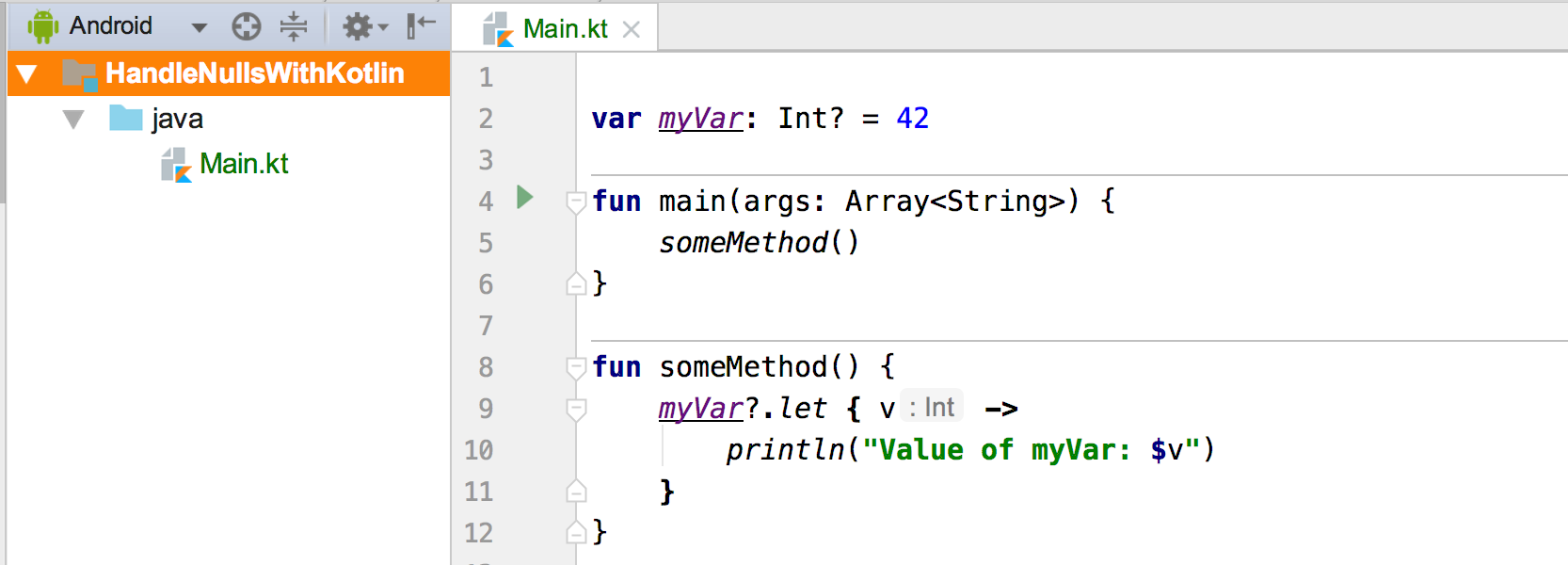
Task: Click the Array<String> type on line 4
Action: click(954, 202)
